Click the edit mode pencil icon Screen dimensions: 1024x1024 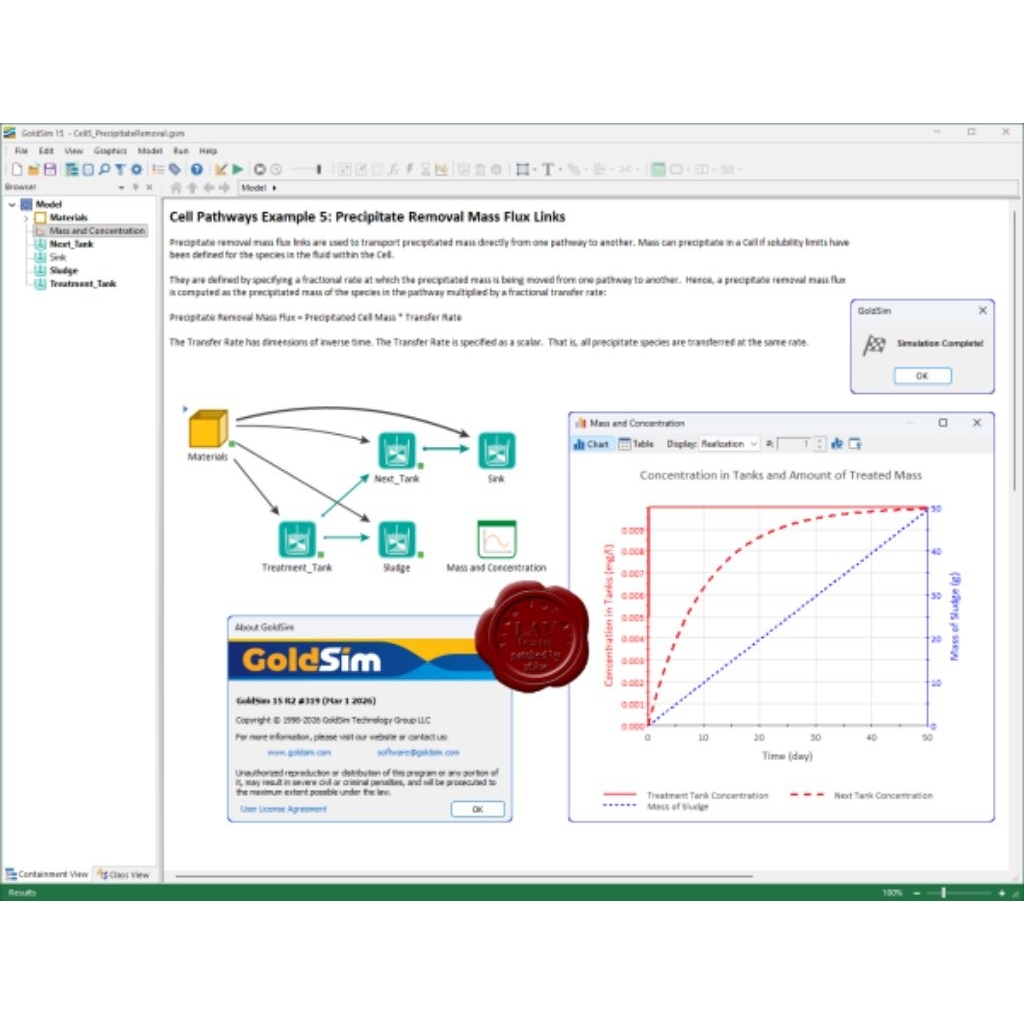point(221,170)
